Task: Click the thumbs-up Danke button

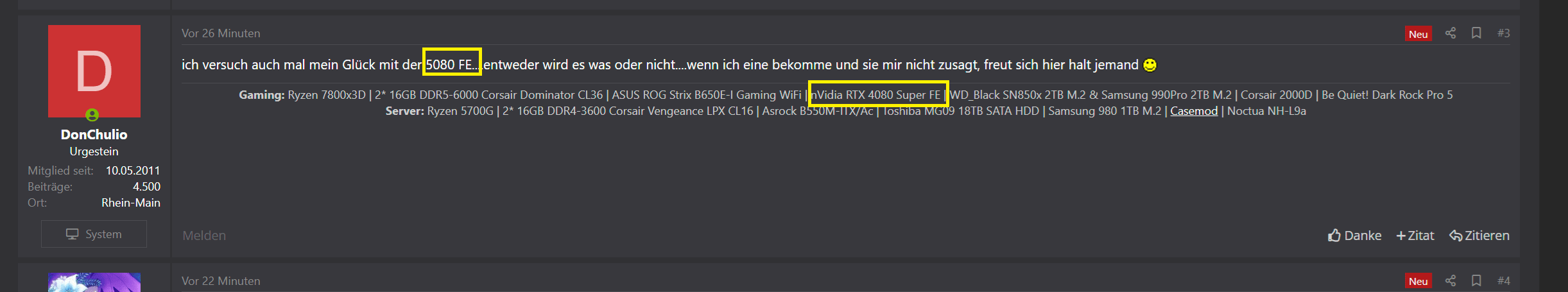Action: pyautogui.click(x=1354, y=236)
